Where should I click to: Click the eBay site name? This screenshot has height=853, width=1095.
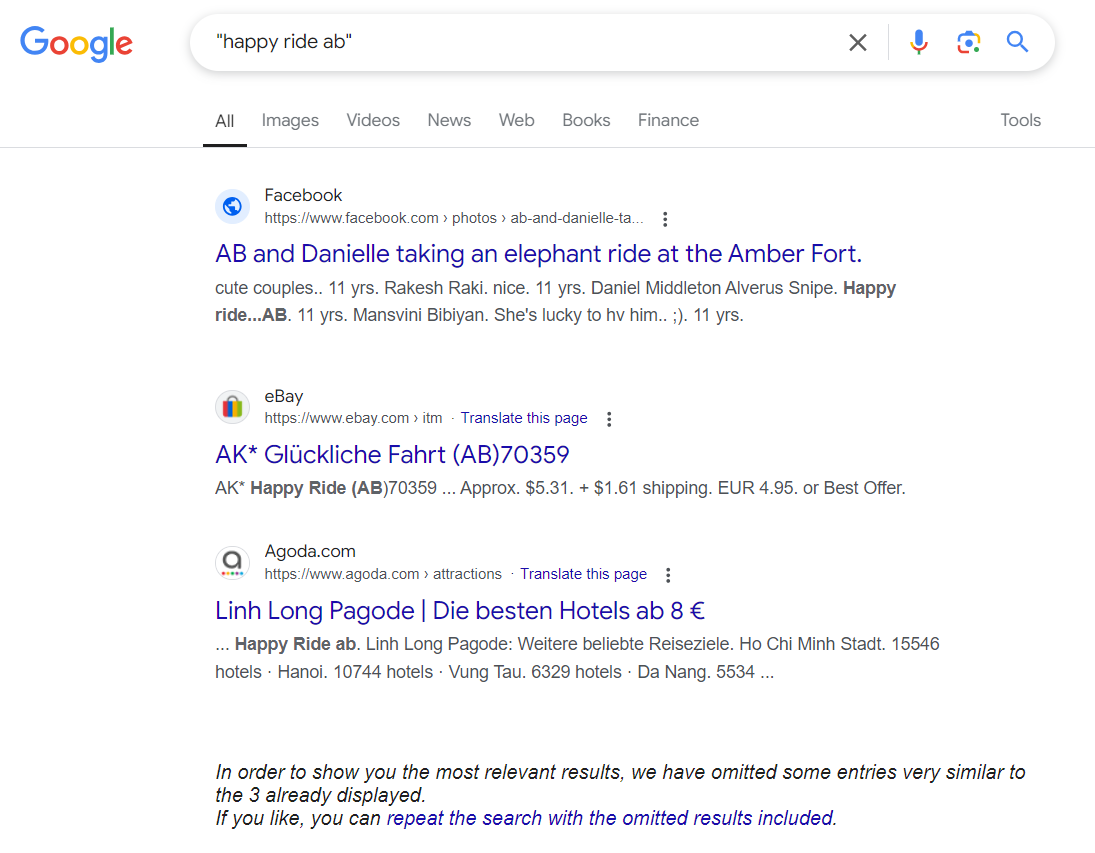pyautogui.click(x=284, y=396)
